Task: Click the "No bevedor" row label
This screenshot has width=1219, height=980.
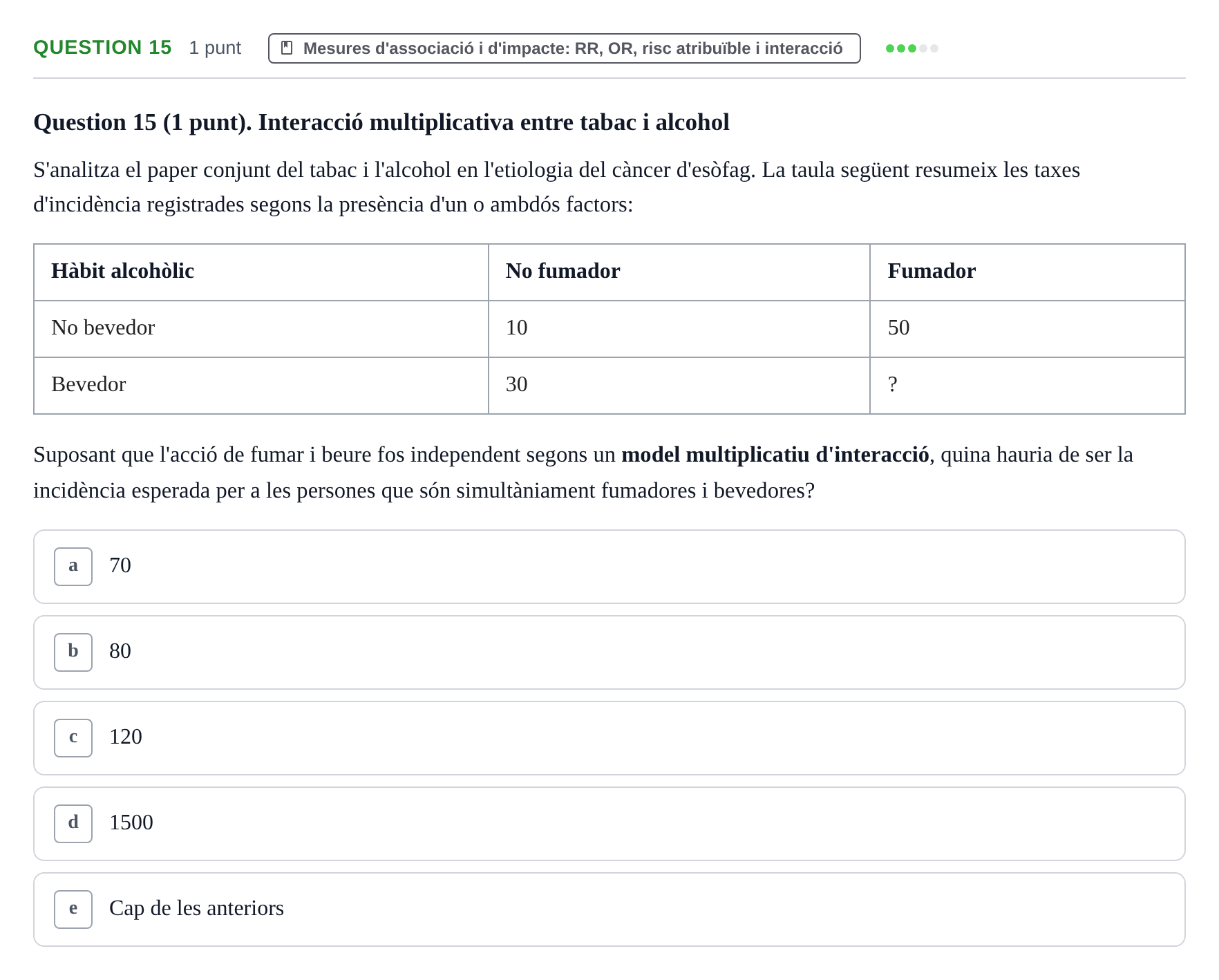Action: click(261, 329)
